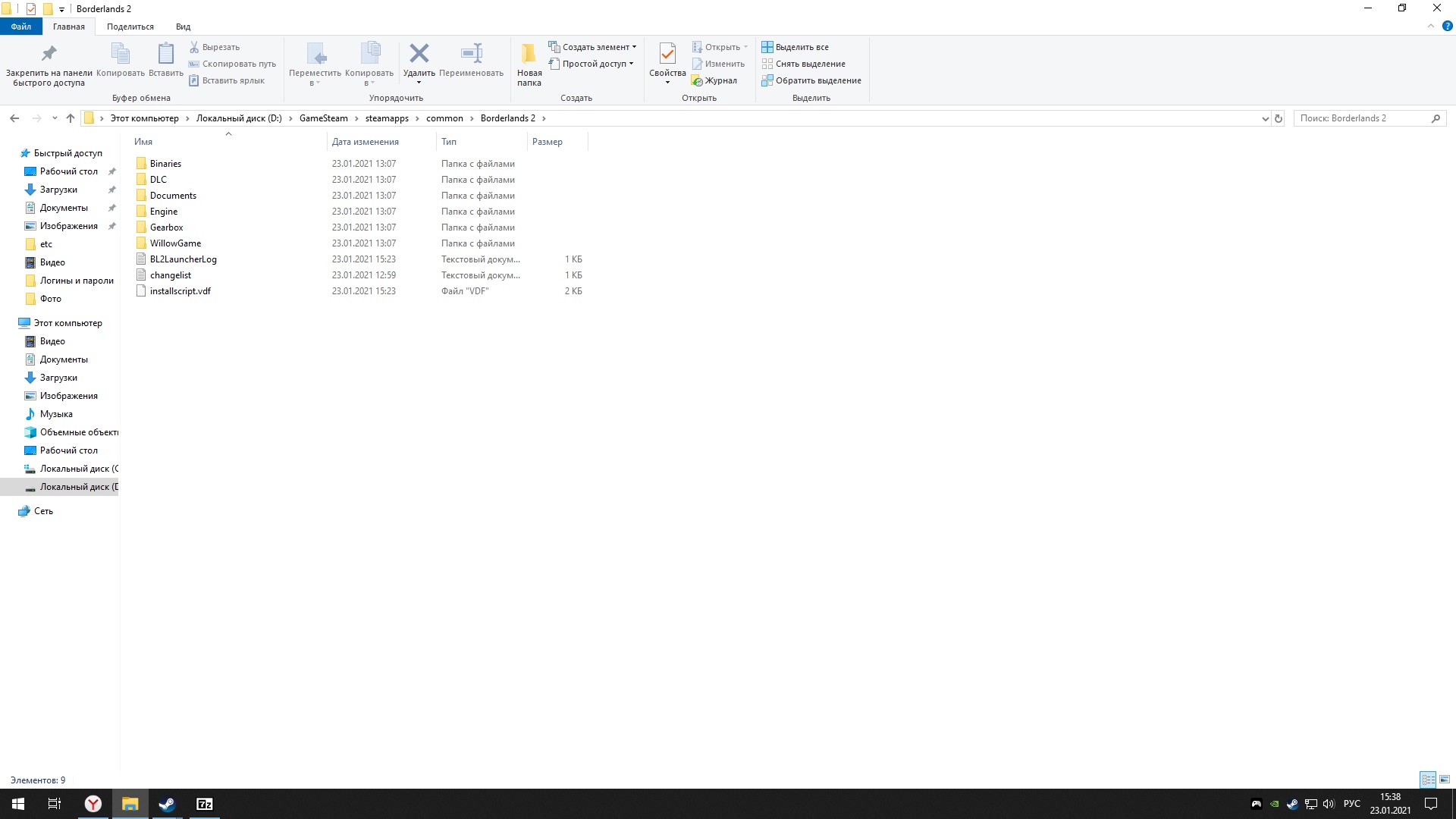The image size is (1456, 819).
Task: Click Paste shortcut (Вставить ярлык)
Action: [227, 80]
